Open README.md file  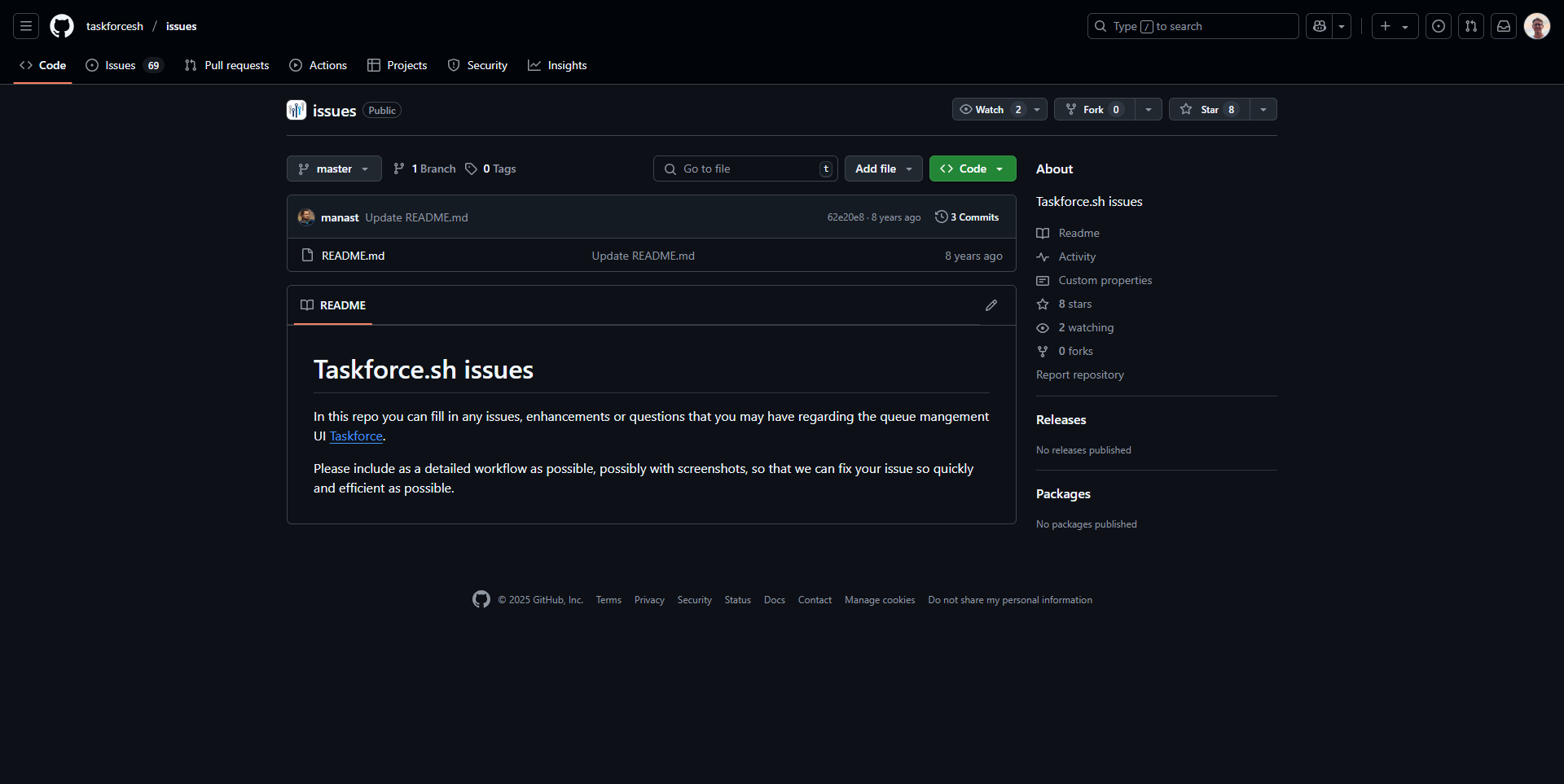[353, 256]
